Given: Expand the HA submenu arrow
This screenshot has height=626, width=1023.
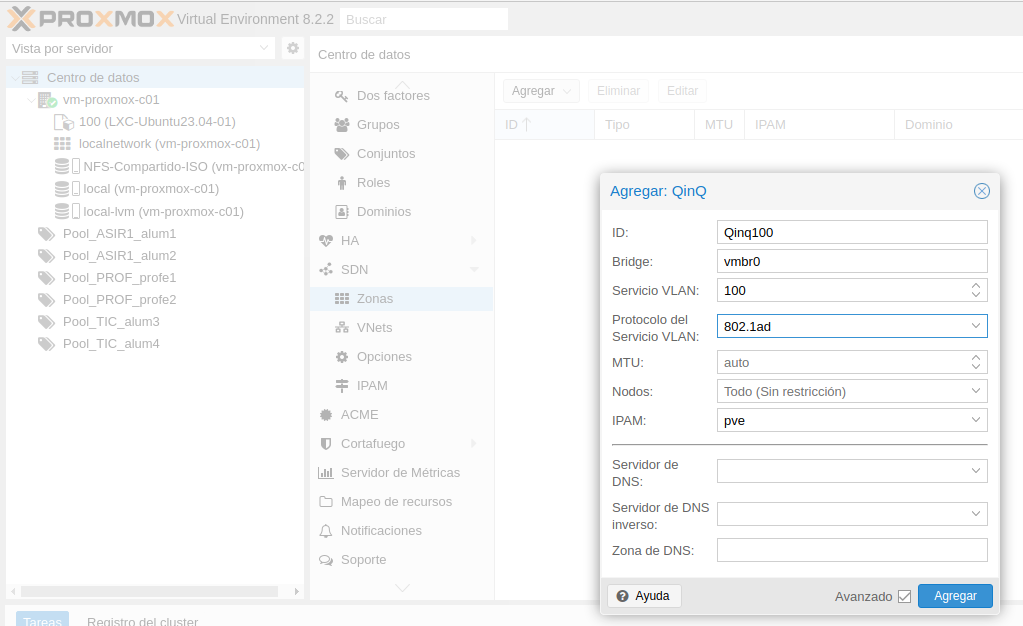Looking at the screenshot, I should click(x=474, y=241).
